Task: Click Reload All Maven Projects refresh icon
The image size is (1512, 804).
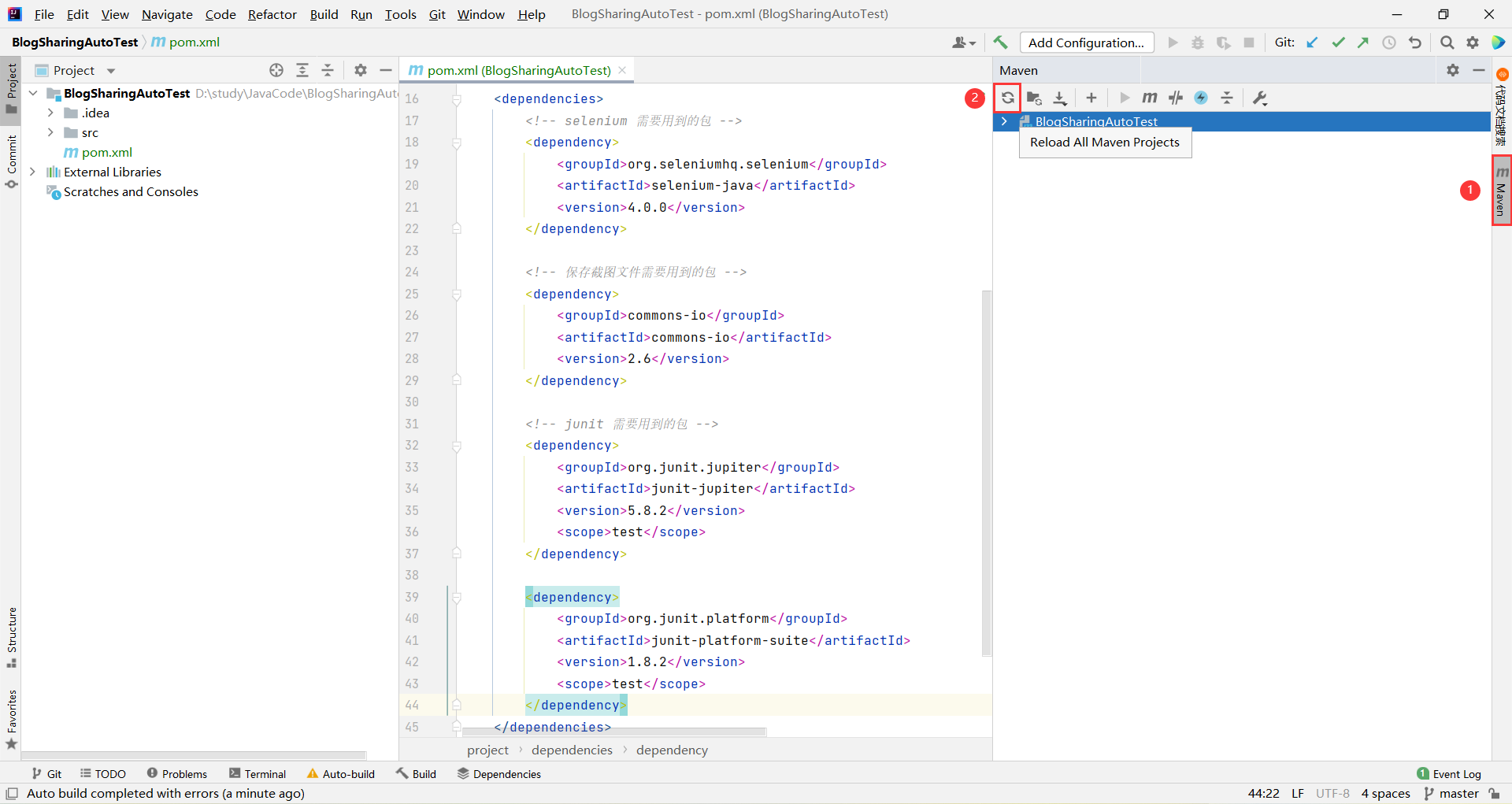Action: (1007, 98)
